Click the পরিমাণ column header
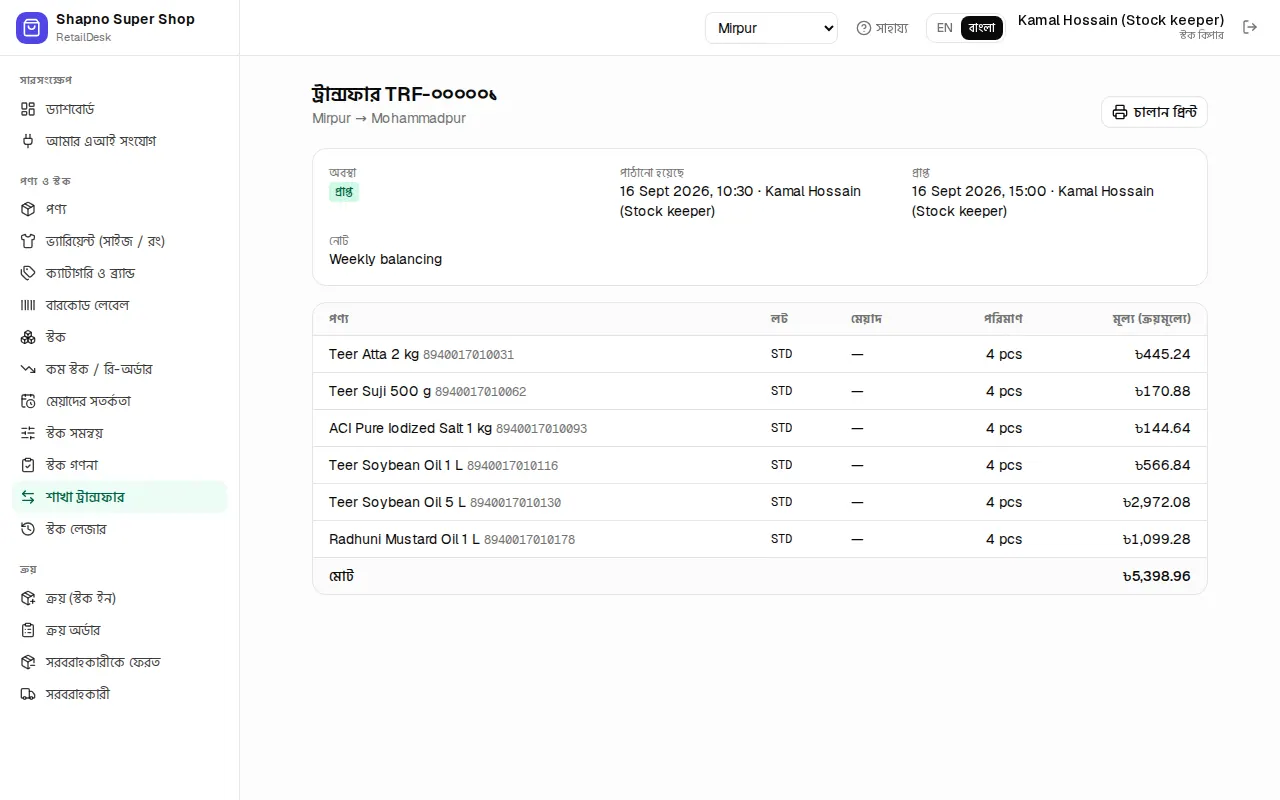Screen dimensions: 1280x800 coord(1003,319)
